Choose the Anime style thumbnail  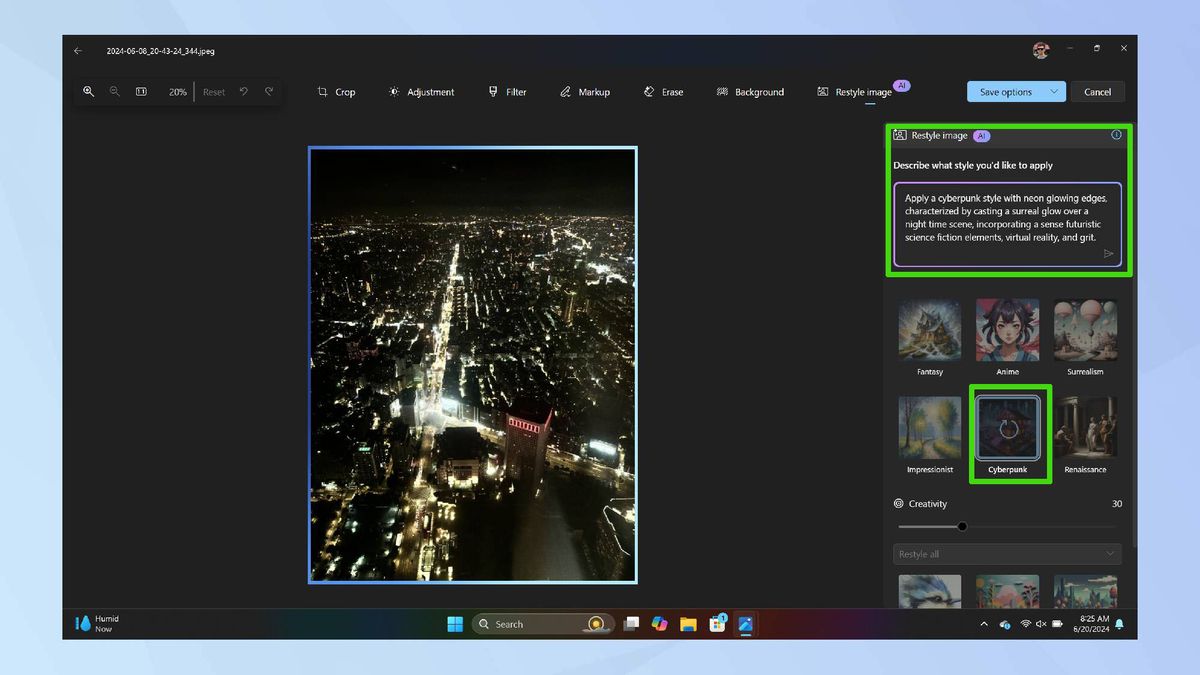click(1007, 330)
